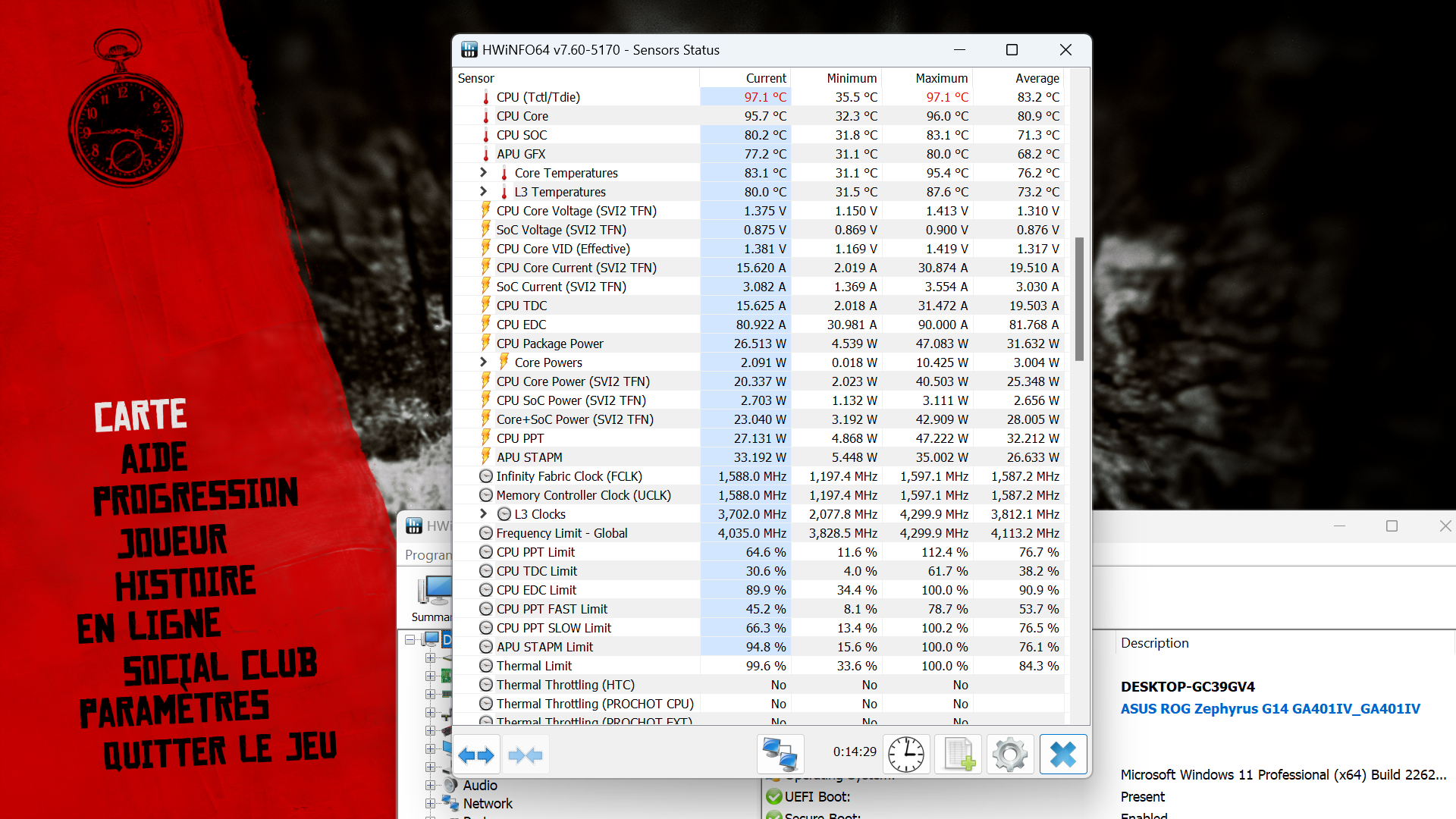Expand the L3 Clocks group
Screen dimensions: 1456x819
483,513
